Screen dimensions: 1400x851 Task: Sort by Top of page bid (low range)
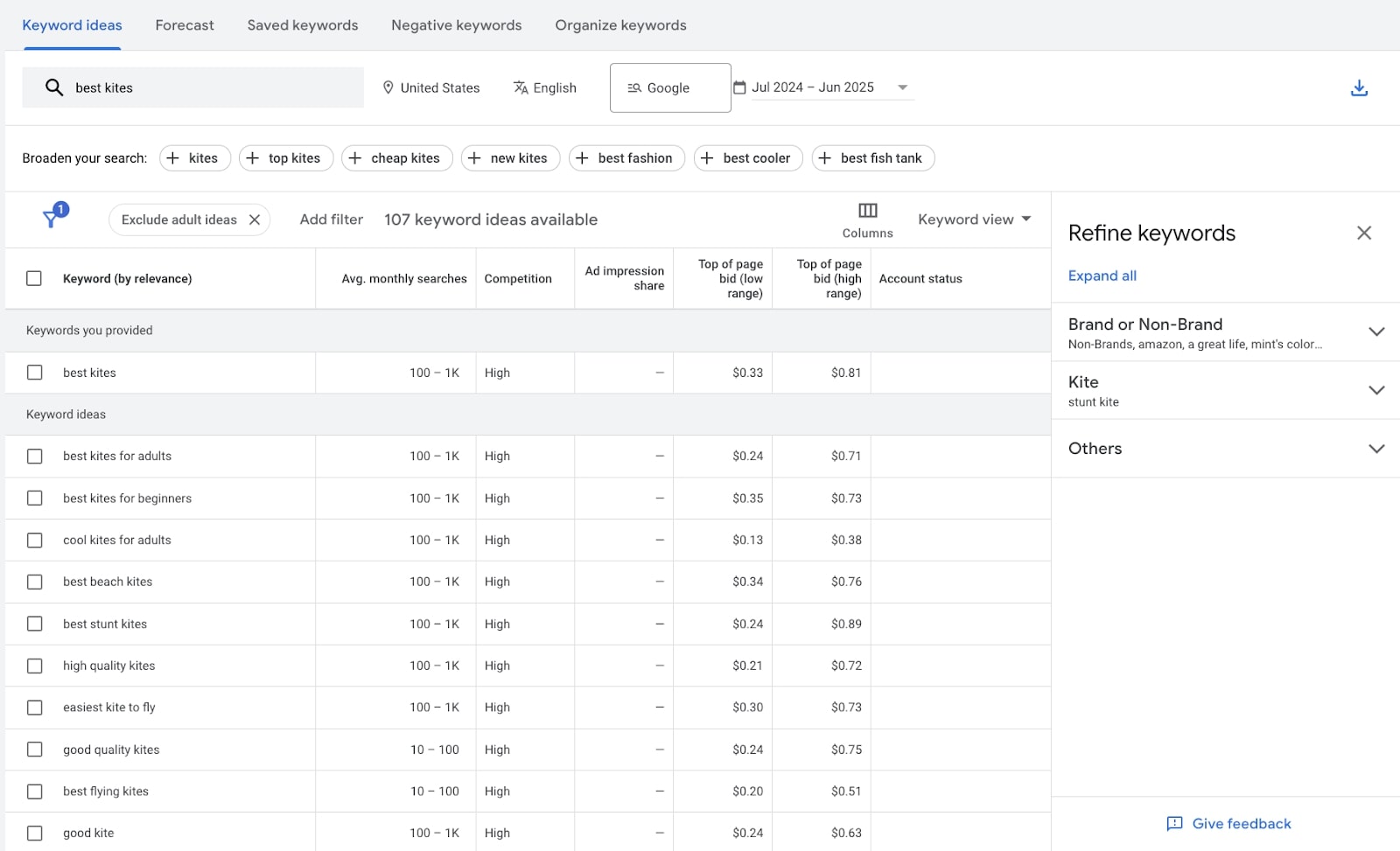pos(731,278)
